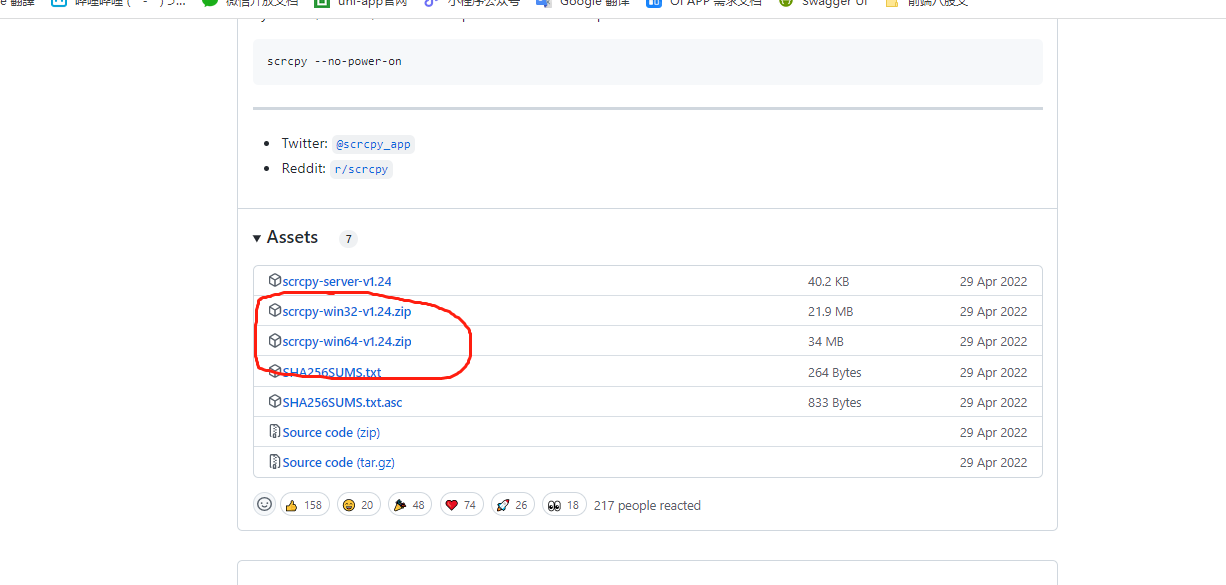Download scrcpy-win64-v1.24.zip
Image resolution: width=1226 pixels, height=585 pixels.
[x=347, y=341]
